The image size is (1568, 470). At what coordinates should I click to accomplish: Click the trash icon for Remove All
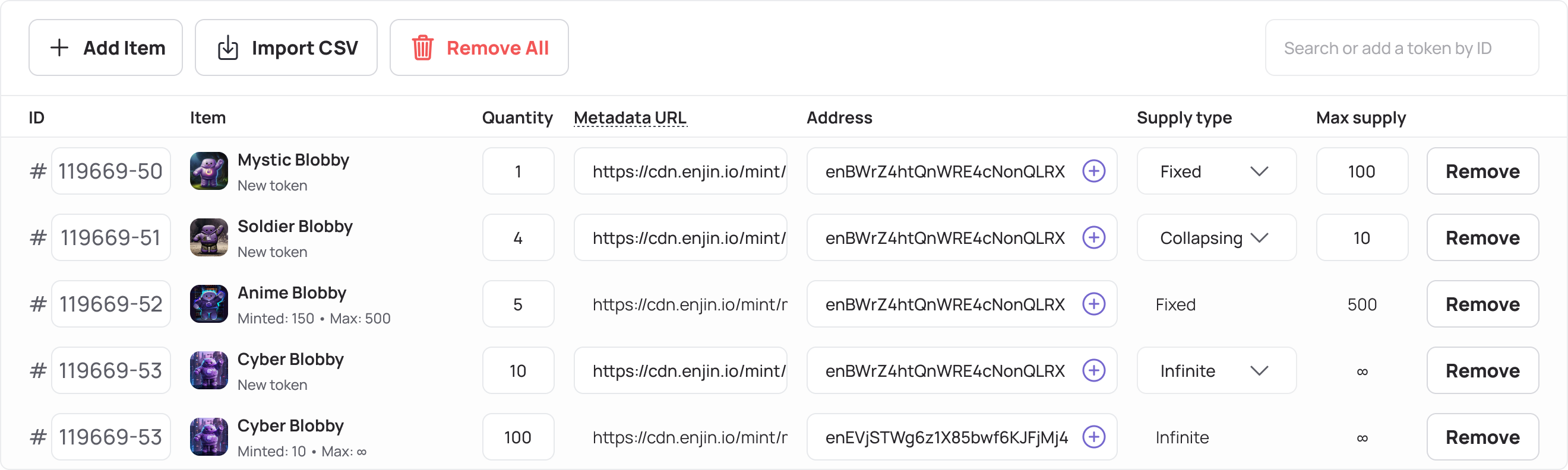click(422, 48)
